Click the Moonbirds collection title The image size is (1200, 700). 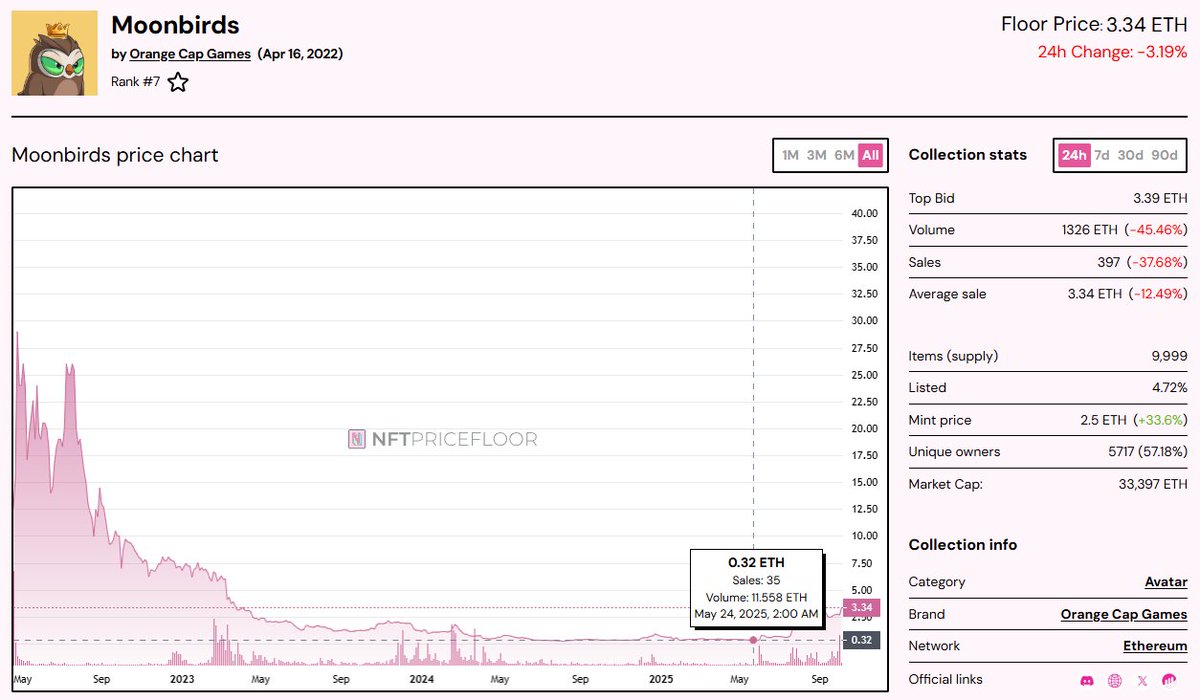pos(175,24)
